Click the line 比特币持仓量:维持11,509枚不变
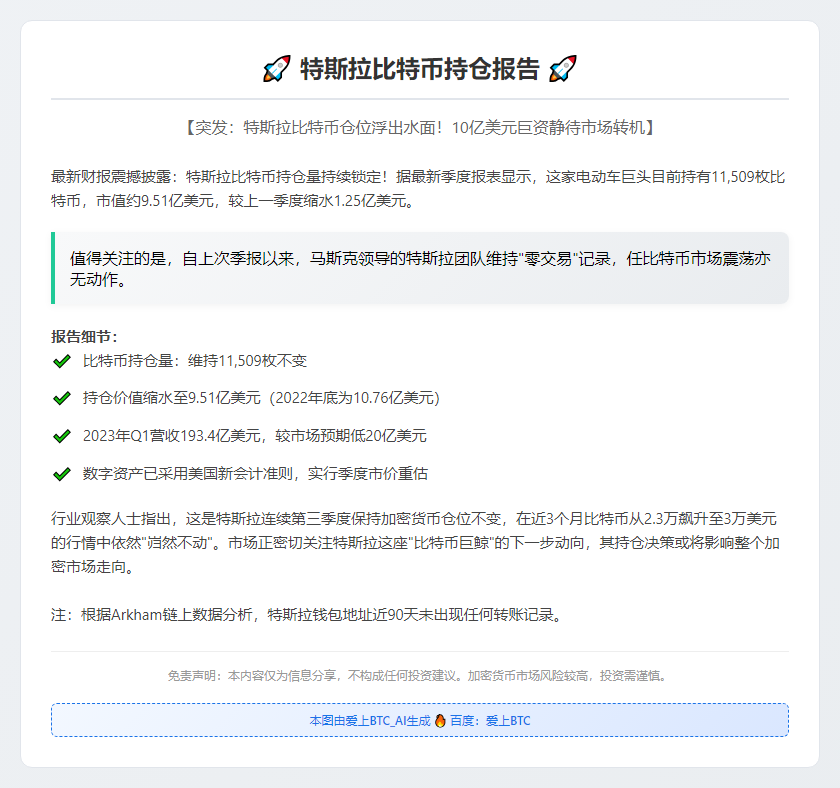Viewport: 840px width, 788px height. coord(195,361)
